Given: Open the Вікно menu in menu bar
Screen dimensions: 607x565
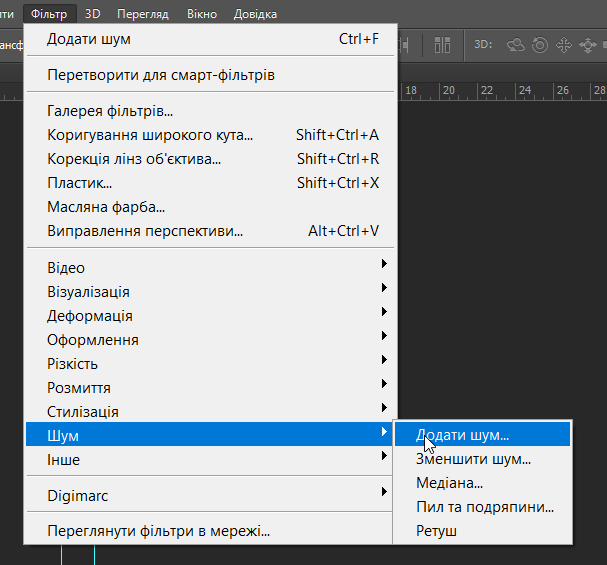Looking at the screenshot, I should [200, 14].
